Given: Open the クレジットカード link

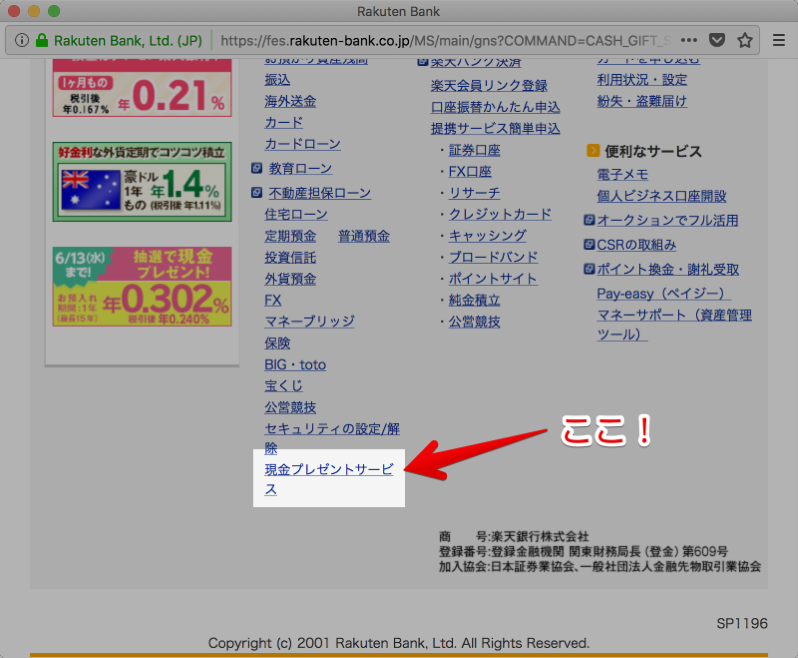Looking at the screenshot, I should coord(500,214).
